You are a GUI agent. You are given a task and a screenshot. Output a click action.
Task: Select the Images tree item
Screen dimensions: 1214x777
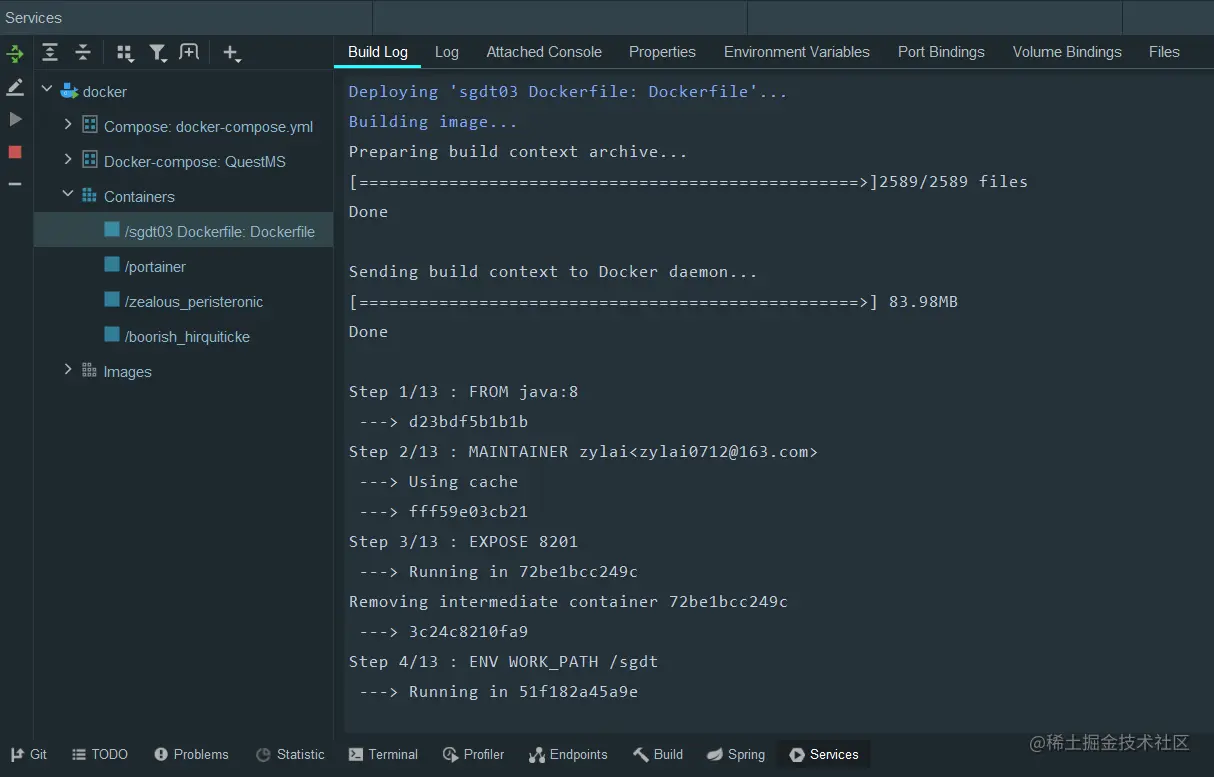[x=128, y=372]
